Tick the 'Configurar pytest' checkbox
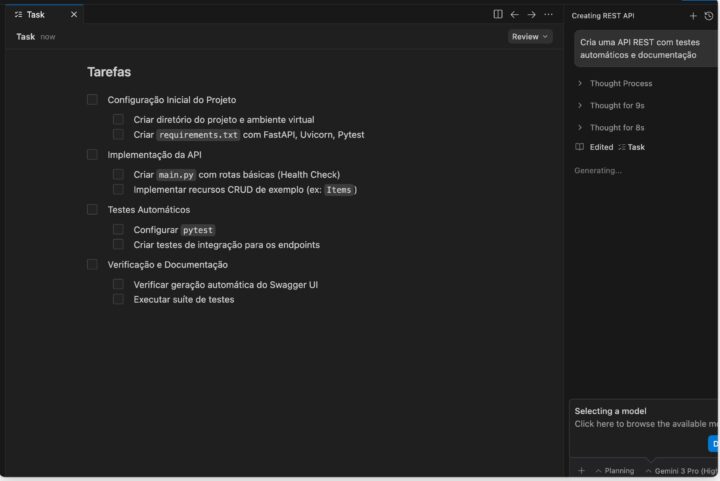The width and height of the screenshot is (720, 481). 118,230
